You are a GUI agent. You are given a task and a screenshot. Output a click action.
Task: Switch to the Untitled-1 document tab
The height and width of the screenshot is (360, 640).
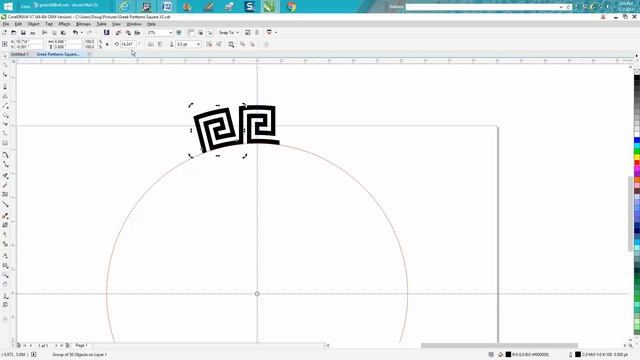pos(20,54)
